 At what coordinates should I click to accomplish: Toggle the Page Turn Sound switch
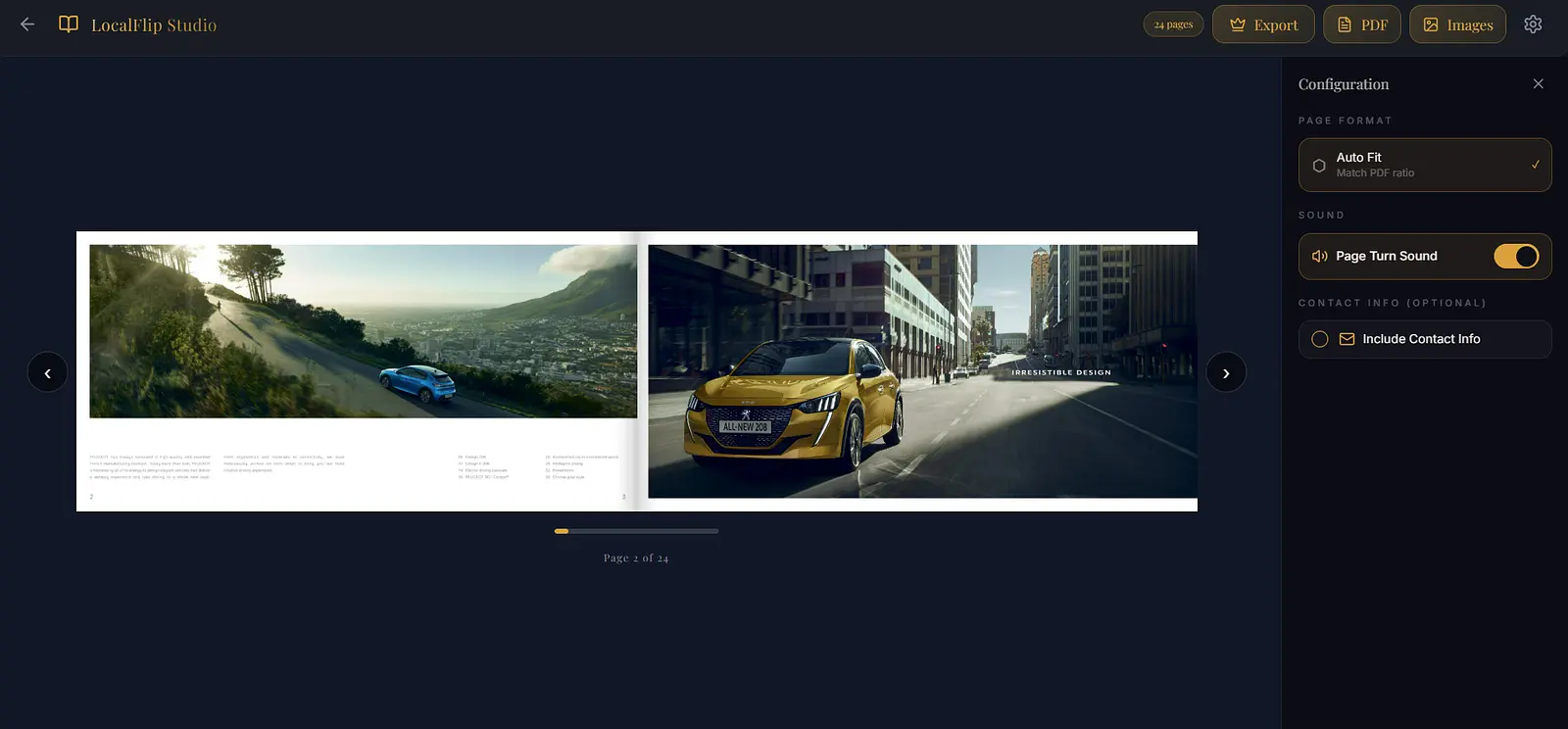point(1516,256)
